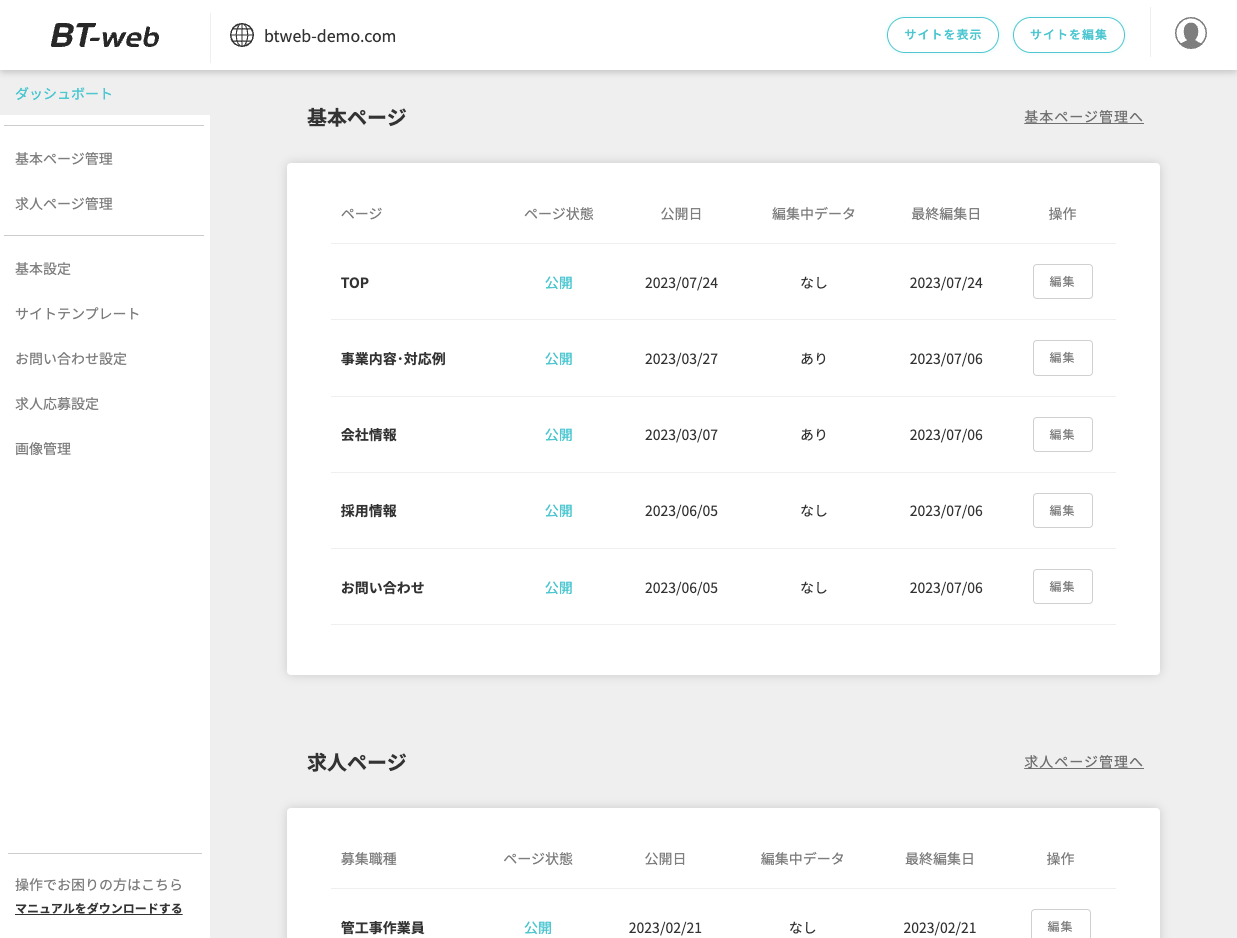Click the BT-web logo
Viewport: 1237px width, 938px height.
tap(105, 36)
